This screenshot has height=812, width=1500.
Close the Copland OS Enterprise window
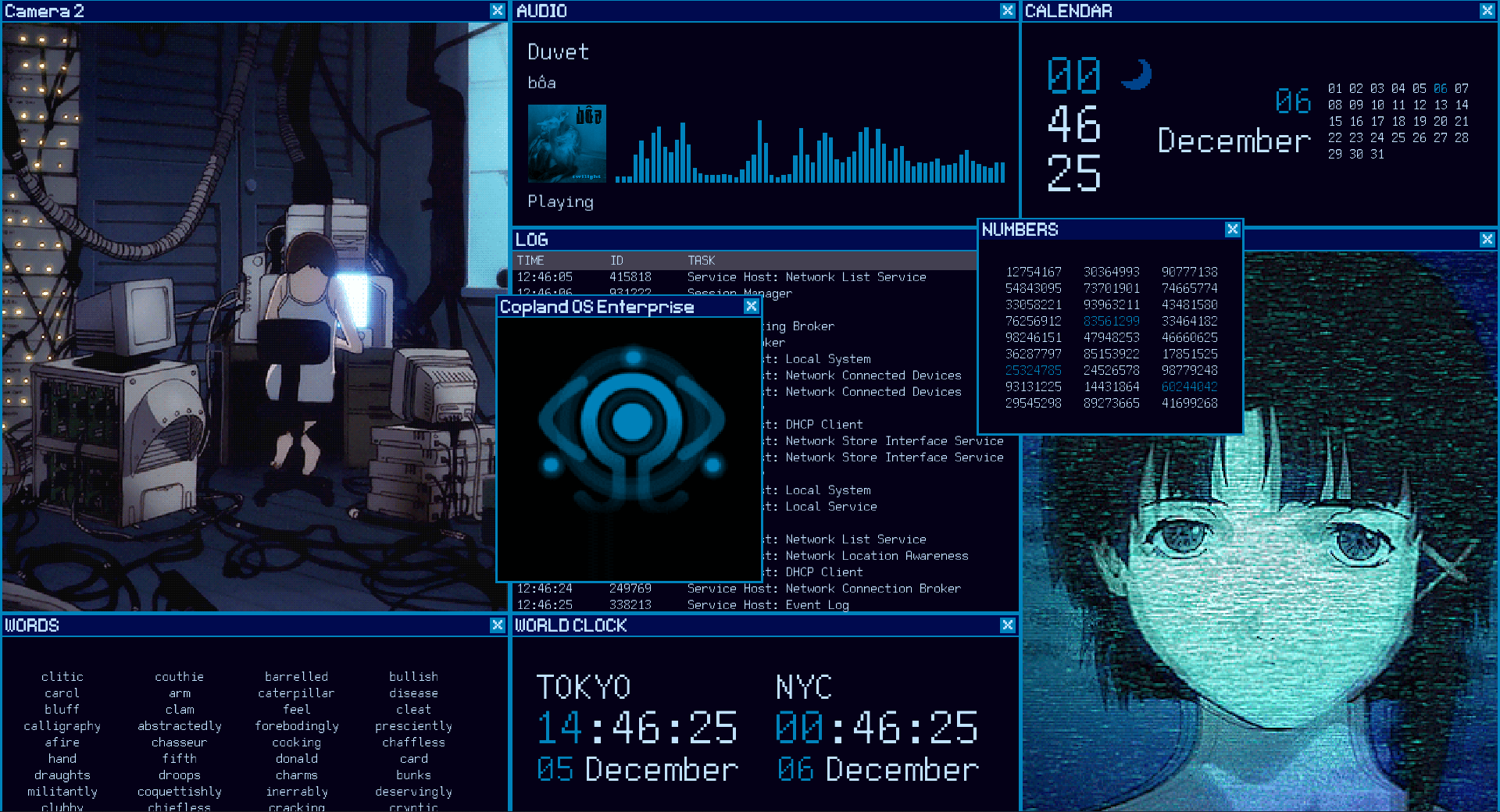751,306
